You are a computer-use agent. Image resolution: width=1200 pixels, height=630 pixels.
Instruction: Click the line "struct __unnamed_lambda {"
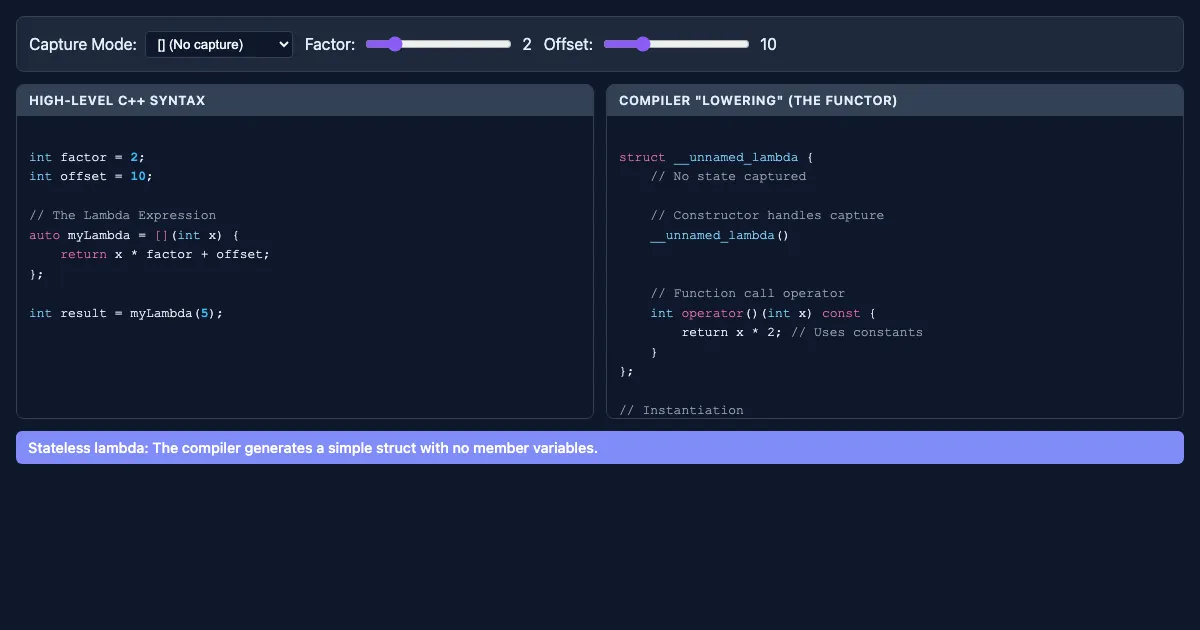click(x=716, y=157)
